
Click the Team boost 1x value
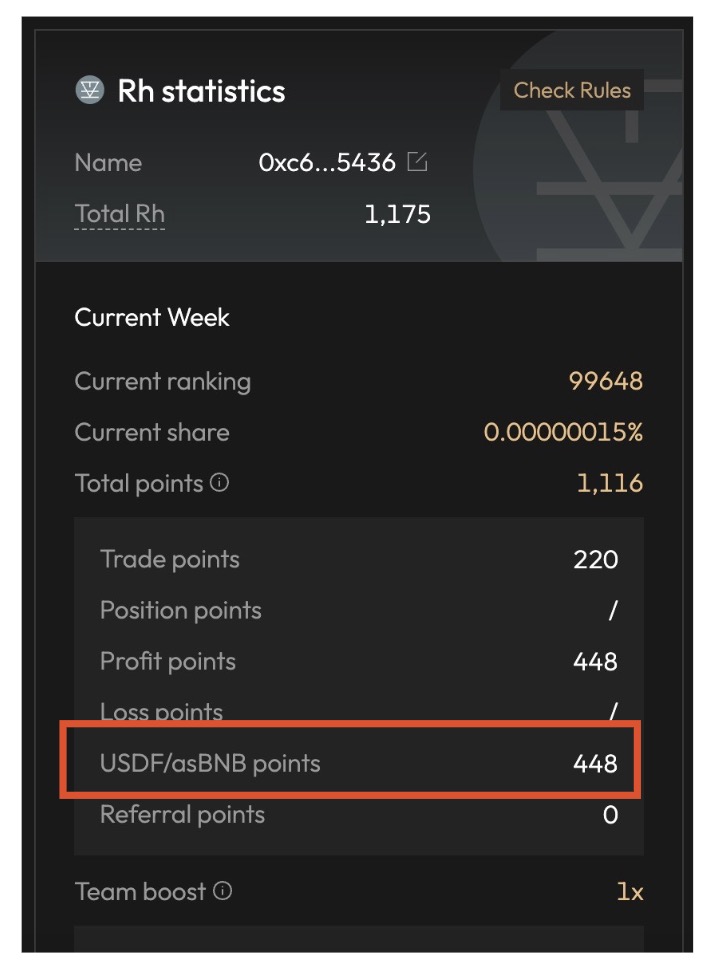click(x=629, y=891)
